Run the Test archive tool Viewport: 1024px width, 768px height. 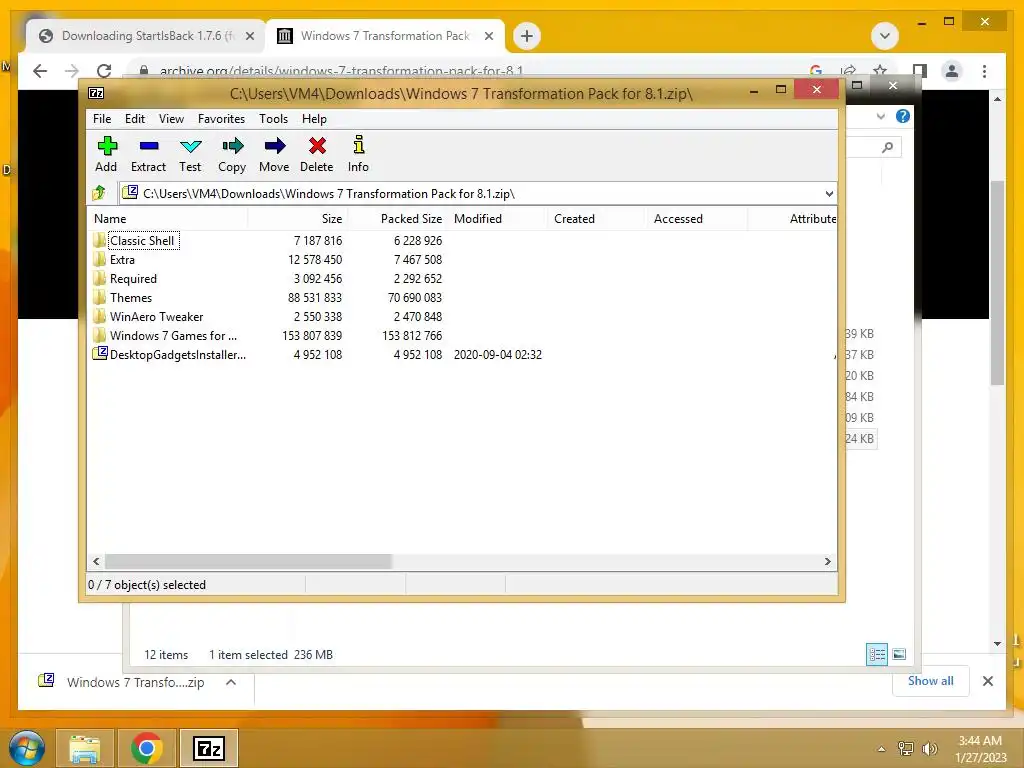click(x=190, y=154)
